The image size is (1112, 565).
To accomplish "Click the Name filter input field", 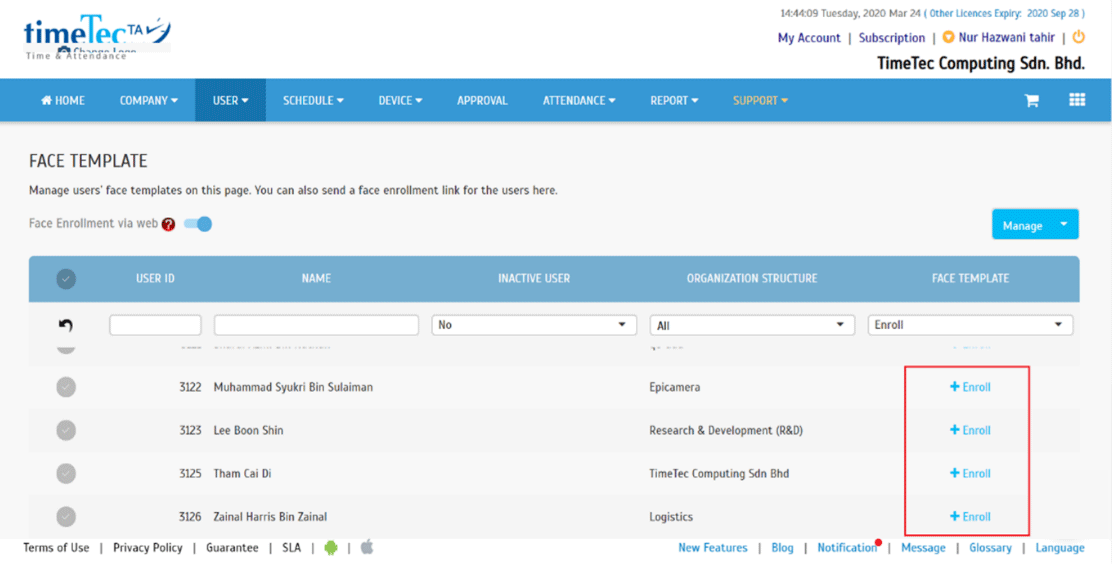I will (x=316, y=325).
